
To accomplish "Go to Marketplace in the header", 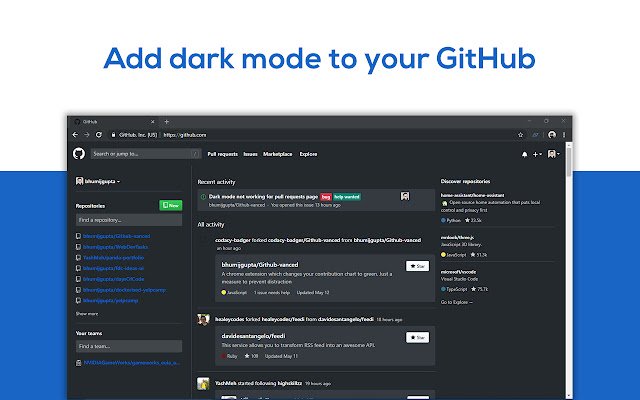I will (278, 154).
